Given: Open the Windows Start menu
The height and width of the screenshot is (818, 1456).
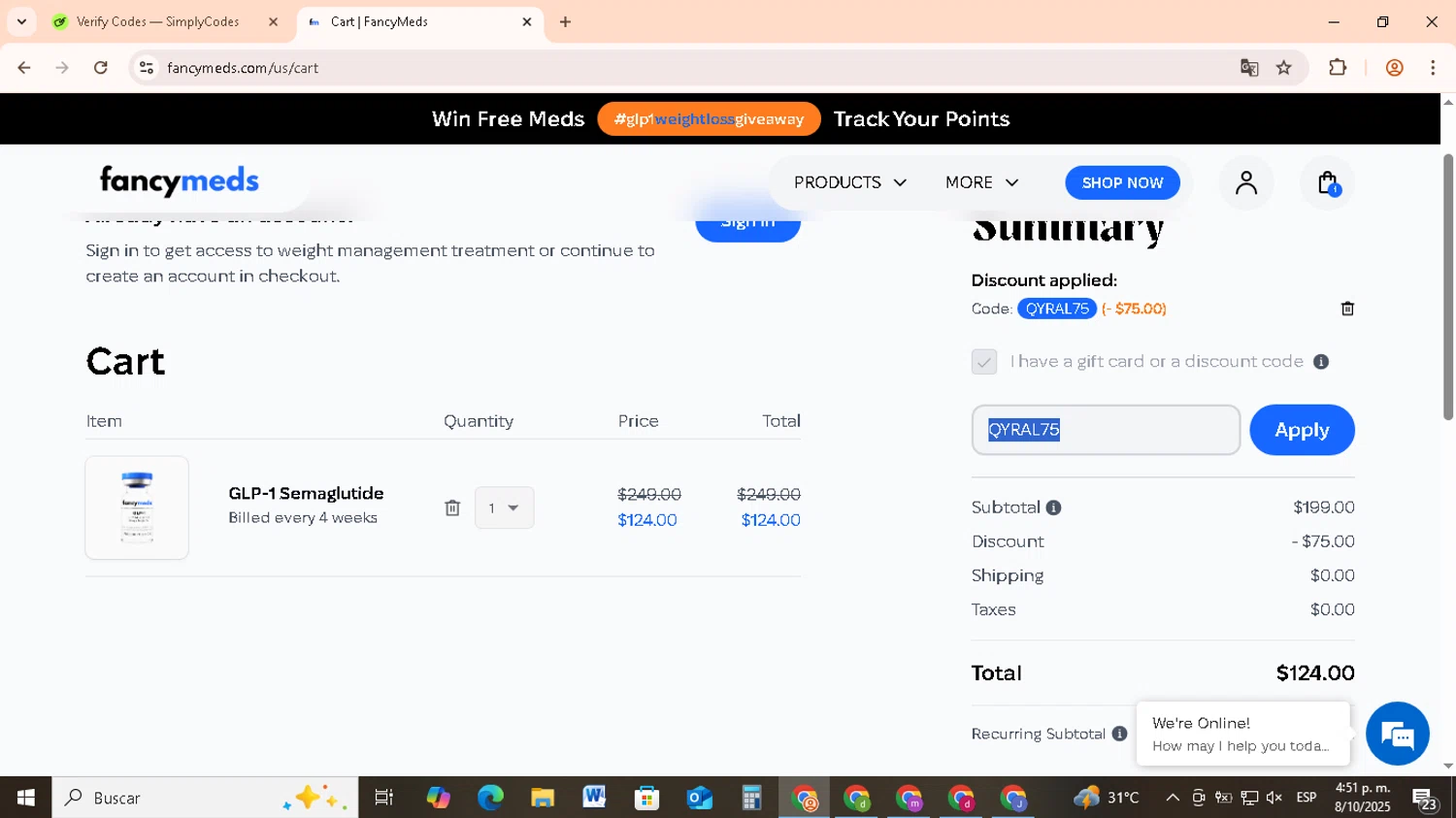Looking at the screenshot, I should pyautogui.click(x=26, y=798).
